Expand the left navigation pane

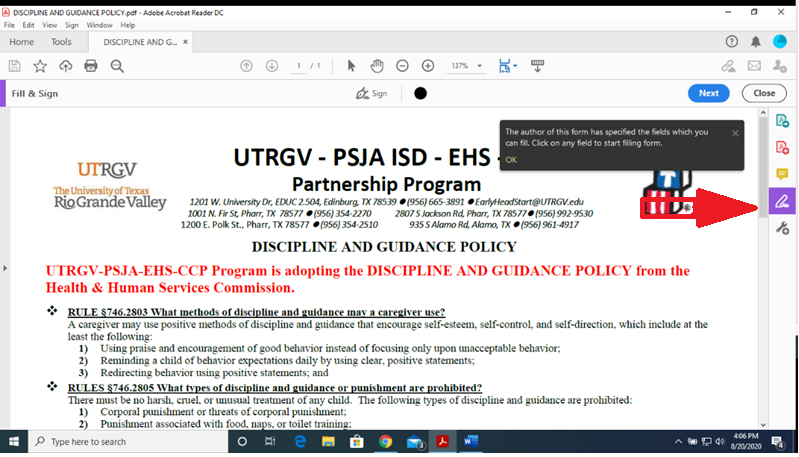coord(5,268)
